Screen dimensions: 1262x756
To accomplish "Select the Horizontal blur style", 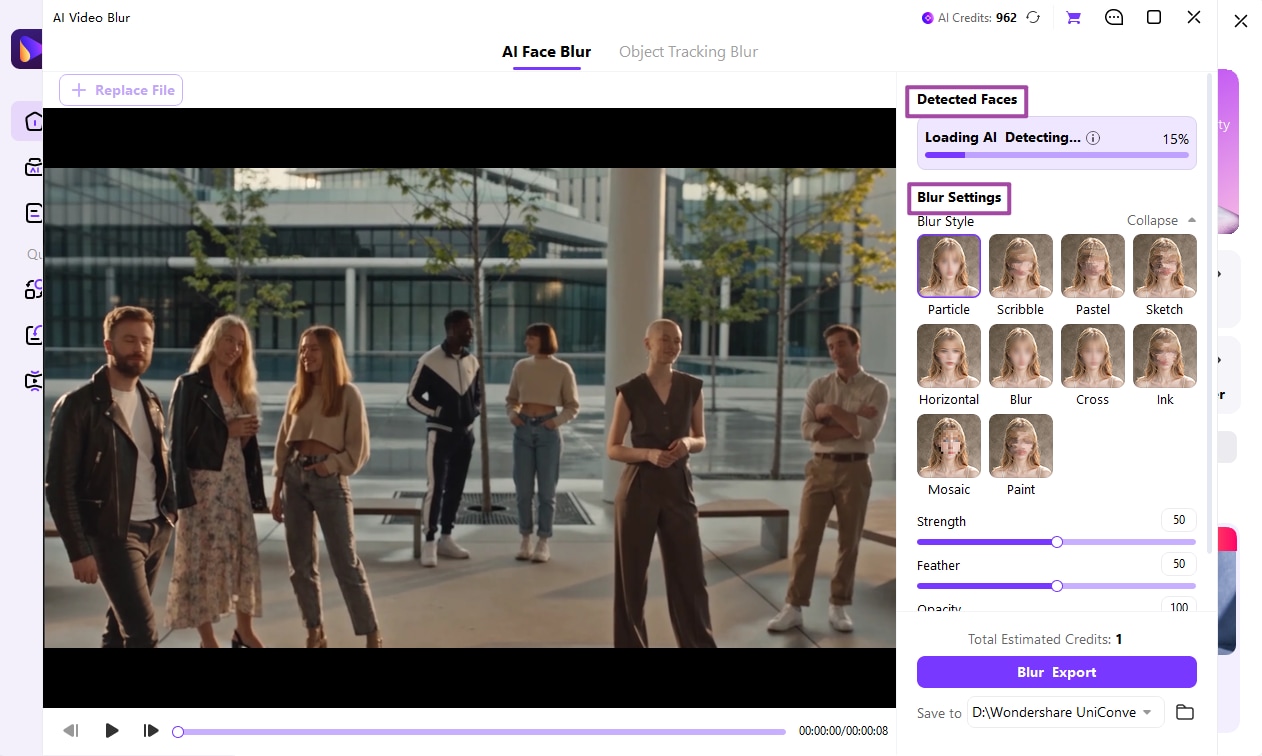I will (949, 356).
